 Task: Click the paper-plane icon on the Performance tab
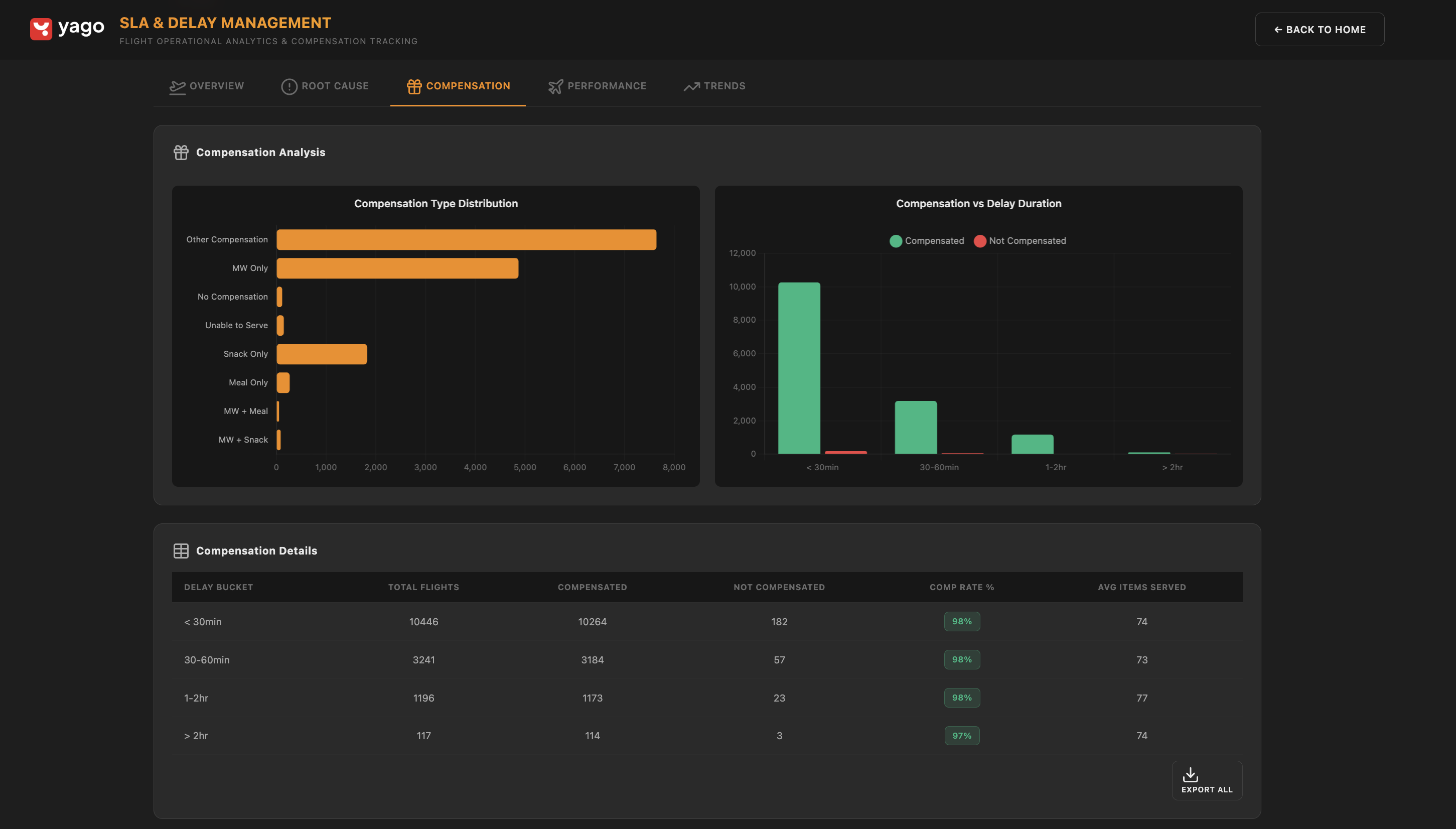(x=555, y=86)
